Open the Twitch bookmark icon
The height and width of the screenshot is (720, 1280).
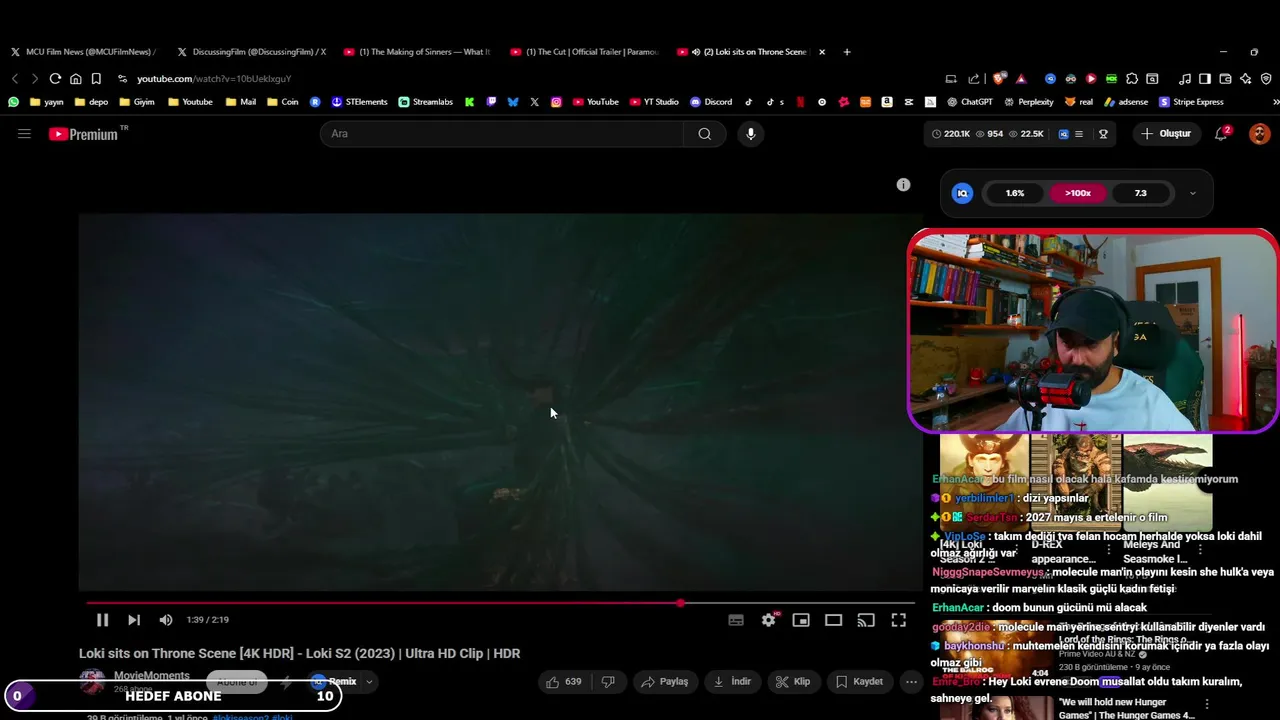pos(491,102)
